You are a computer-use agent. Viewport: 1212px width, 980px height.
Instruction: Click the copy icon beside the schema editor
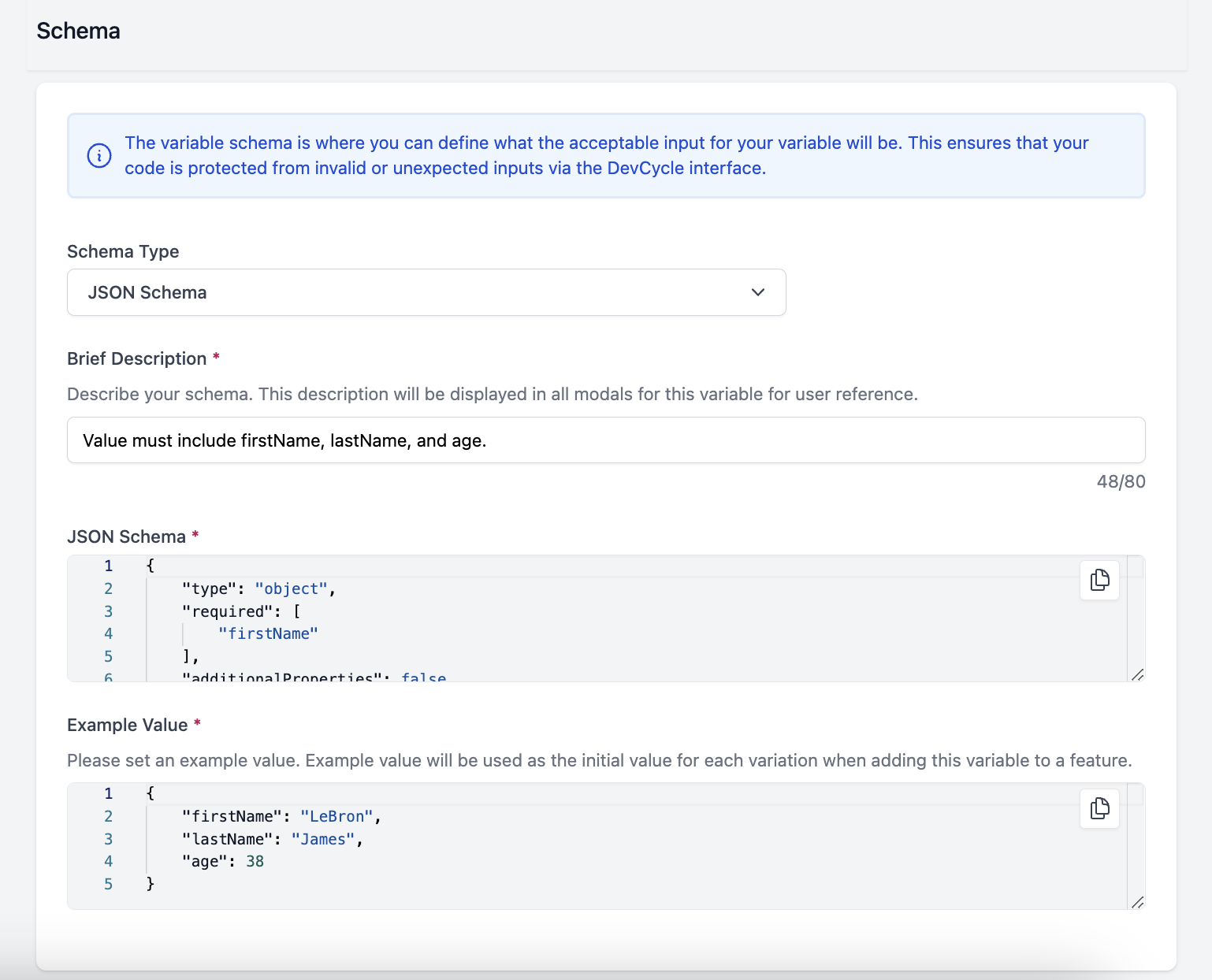click(x=1099, y=581)
